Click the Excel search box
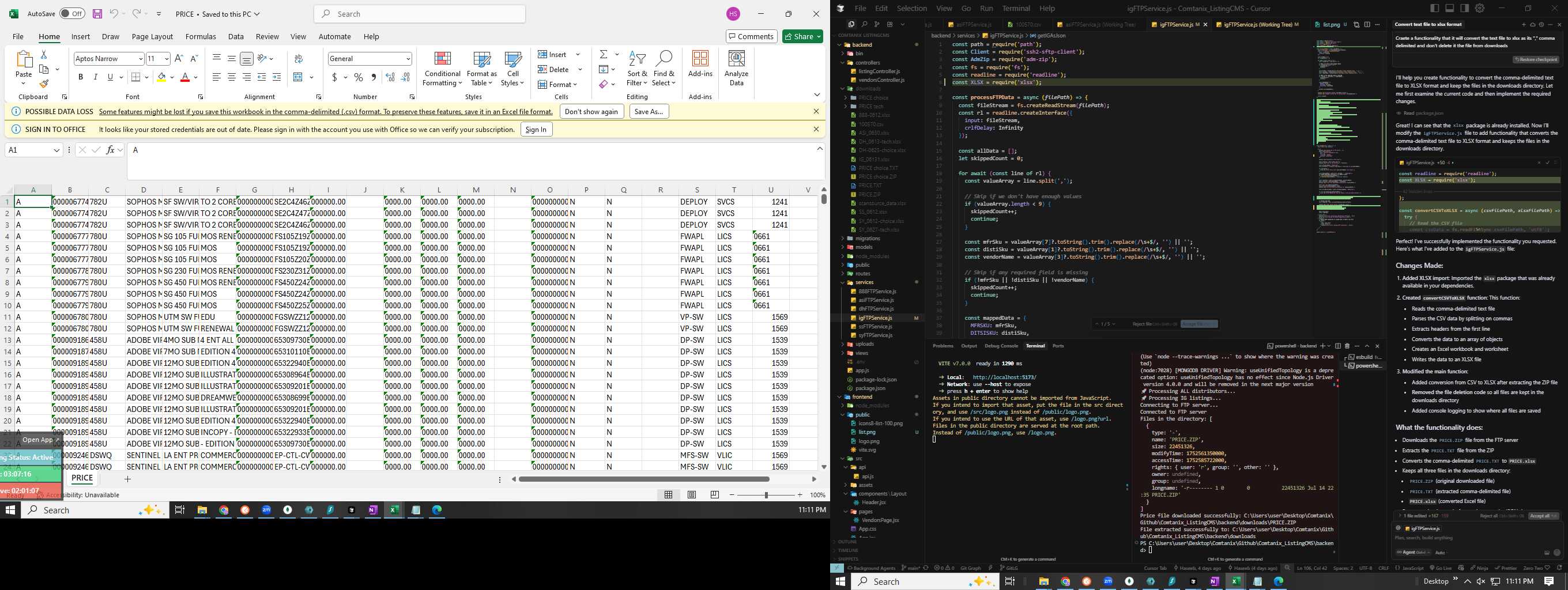 coord(420,13)
